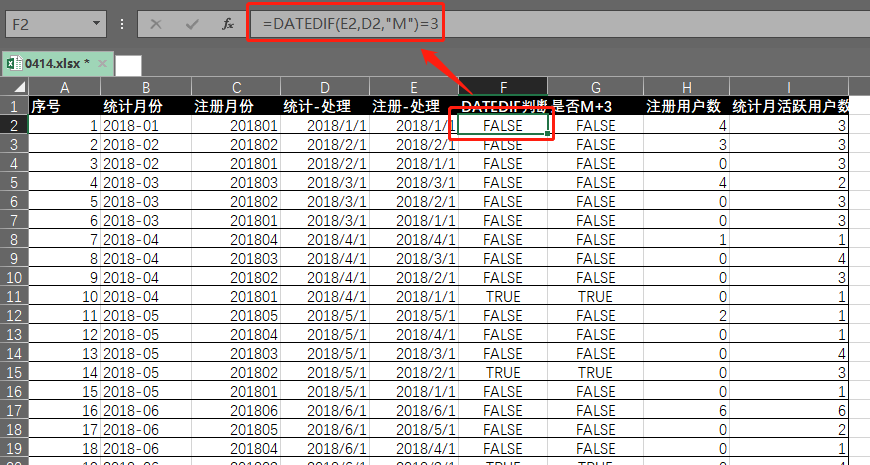This screenshot has width=870, height=465.
Task: Select column B header
Action: click(146, 87)
